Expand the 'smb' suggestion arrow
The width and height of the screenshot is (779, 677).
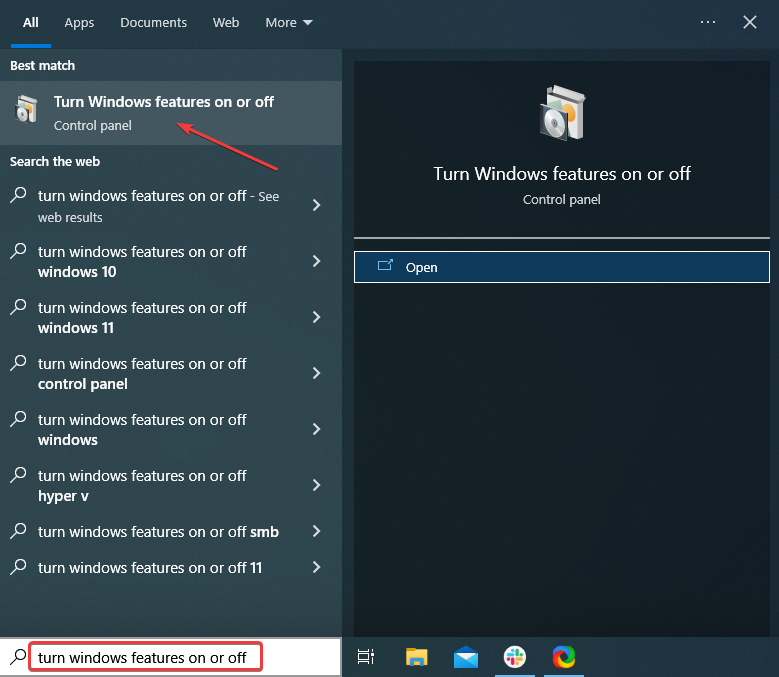click(316, 531)
